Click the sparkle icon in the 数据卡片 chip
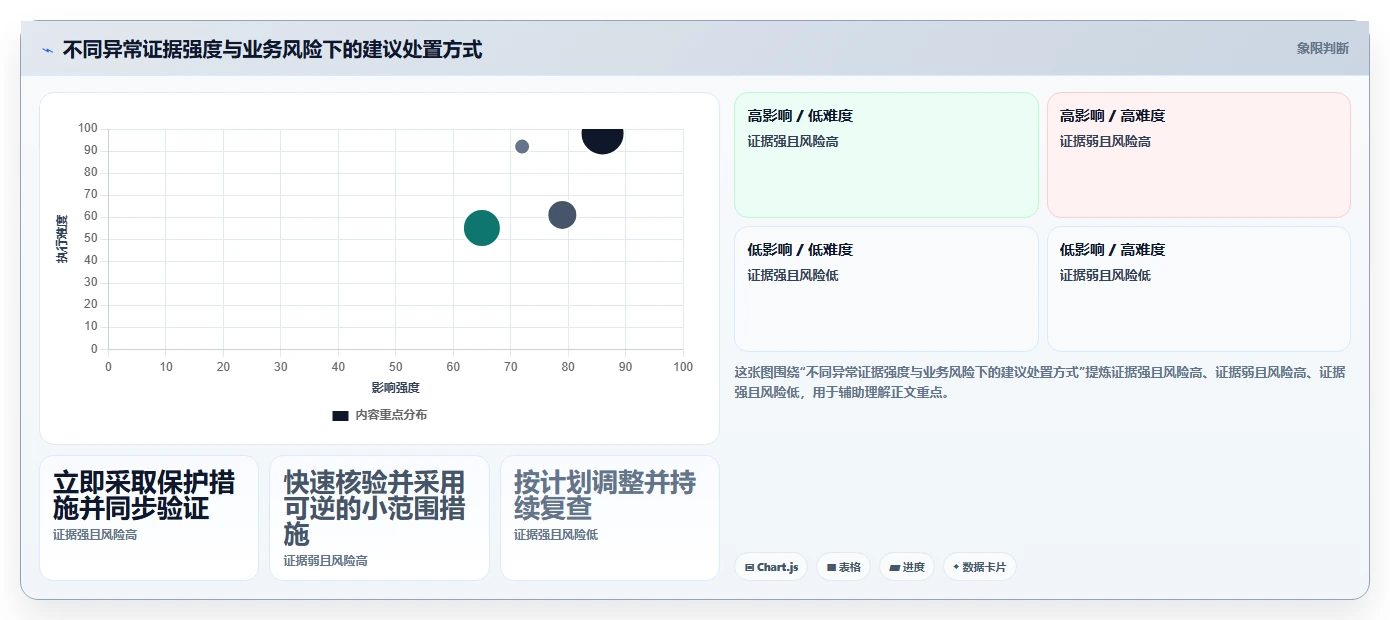 (x=956, y=567)
